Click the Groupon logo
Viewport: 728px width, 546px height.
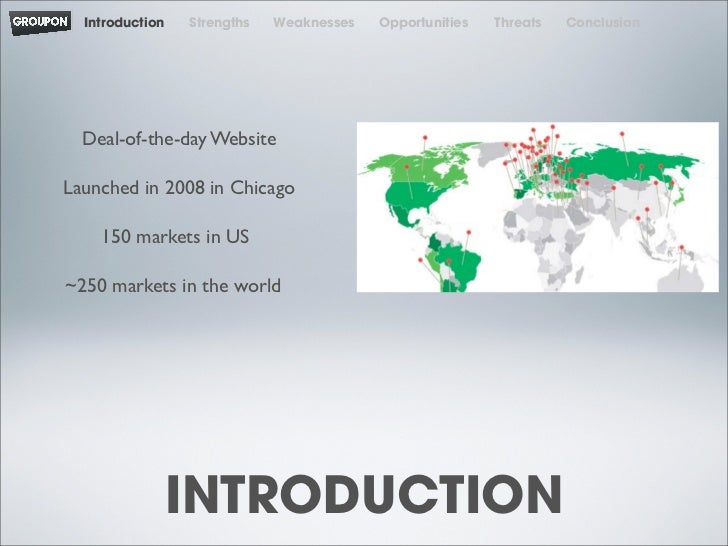(x=40, y=22)
